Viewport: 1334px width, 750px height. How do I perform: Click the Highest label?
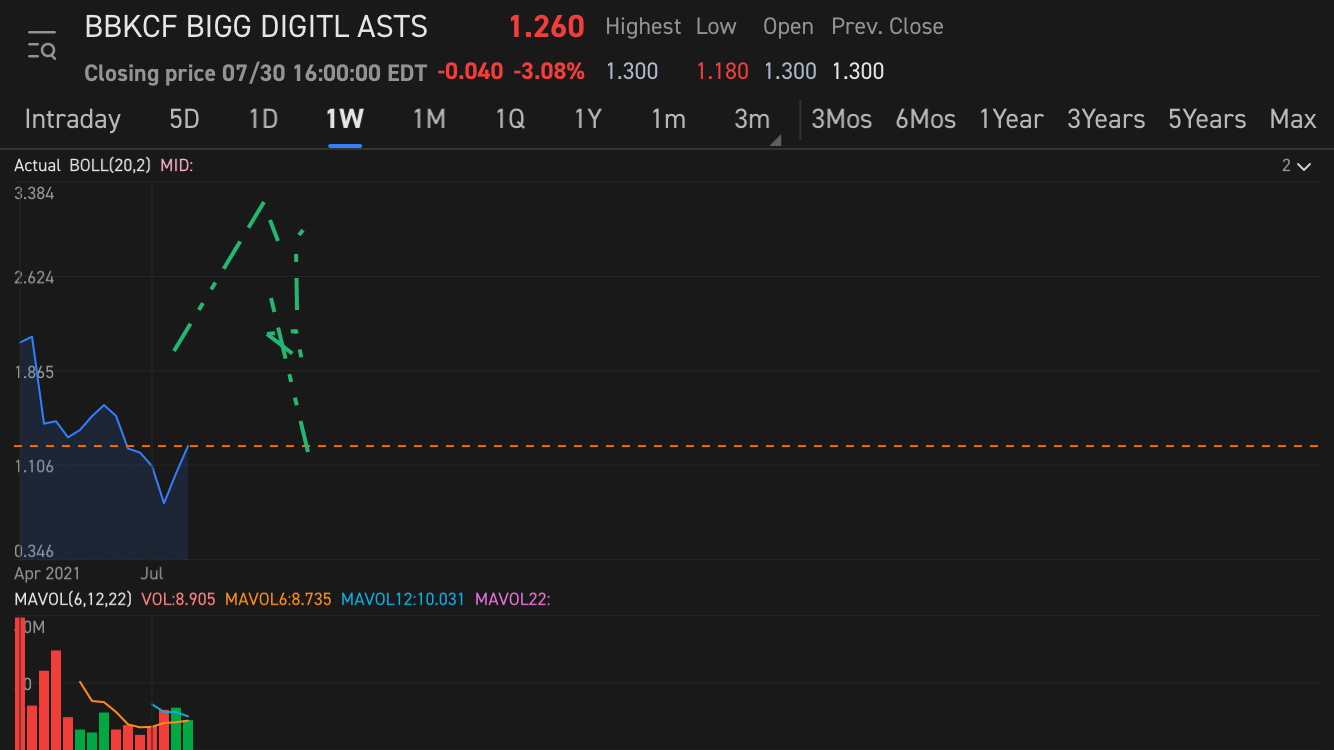coord(643,27)
